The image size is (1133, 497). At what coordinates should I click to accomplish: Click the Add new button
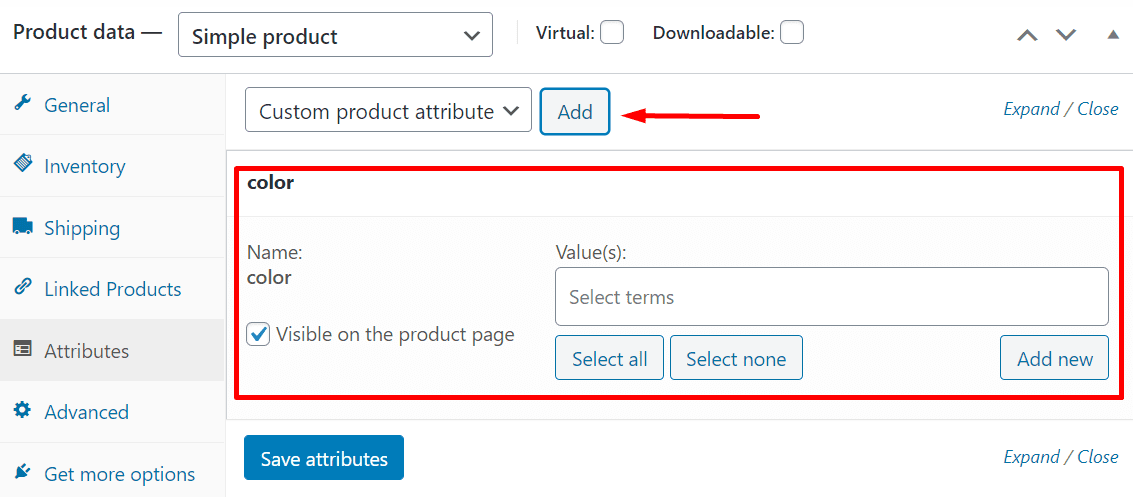click(1054, 358)
